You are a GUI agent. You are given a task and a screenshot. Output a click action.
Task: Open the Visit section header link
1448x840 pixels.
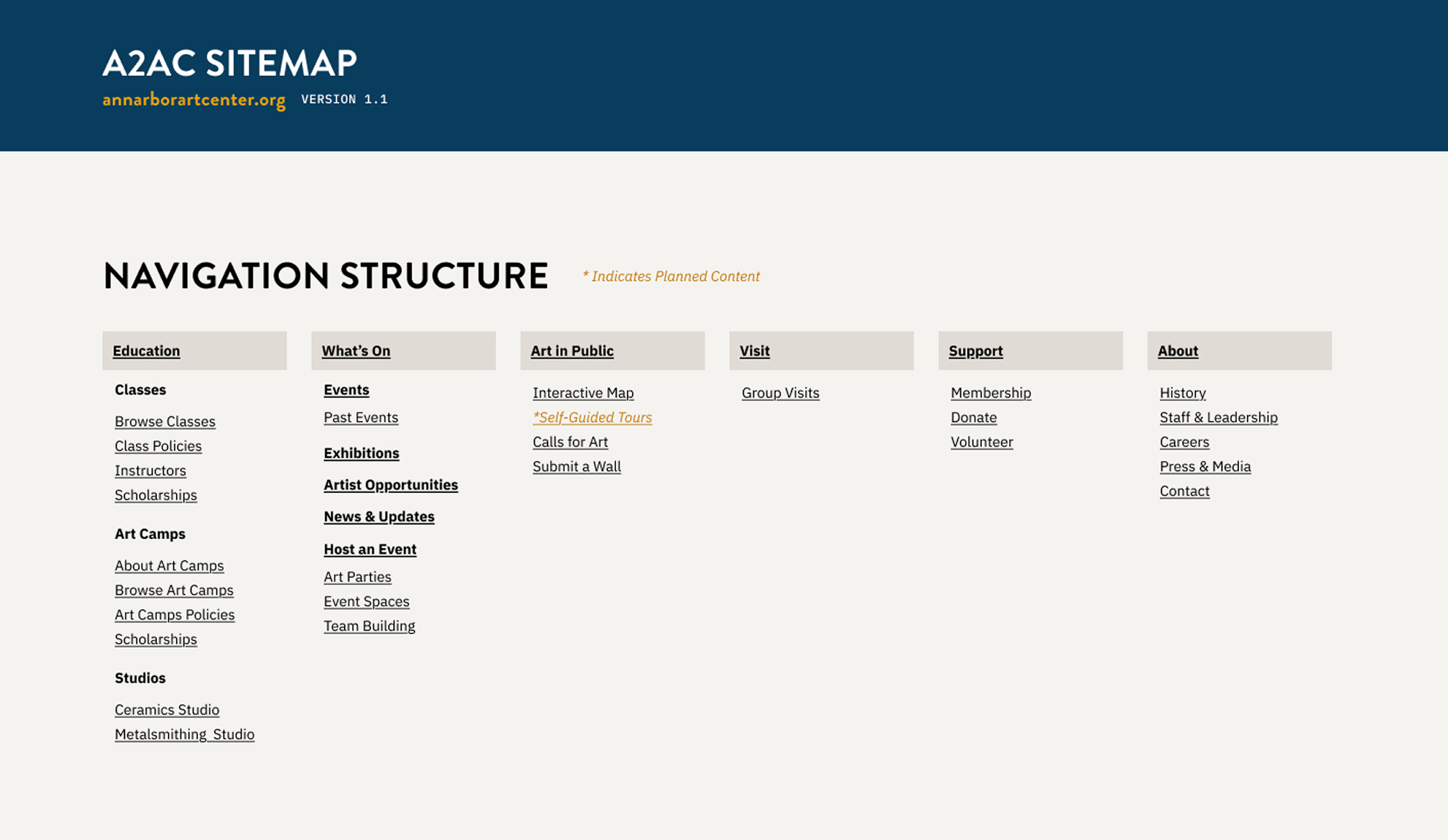[755, 351]
